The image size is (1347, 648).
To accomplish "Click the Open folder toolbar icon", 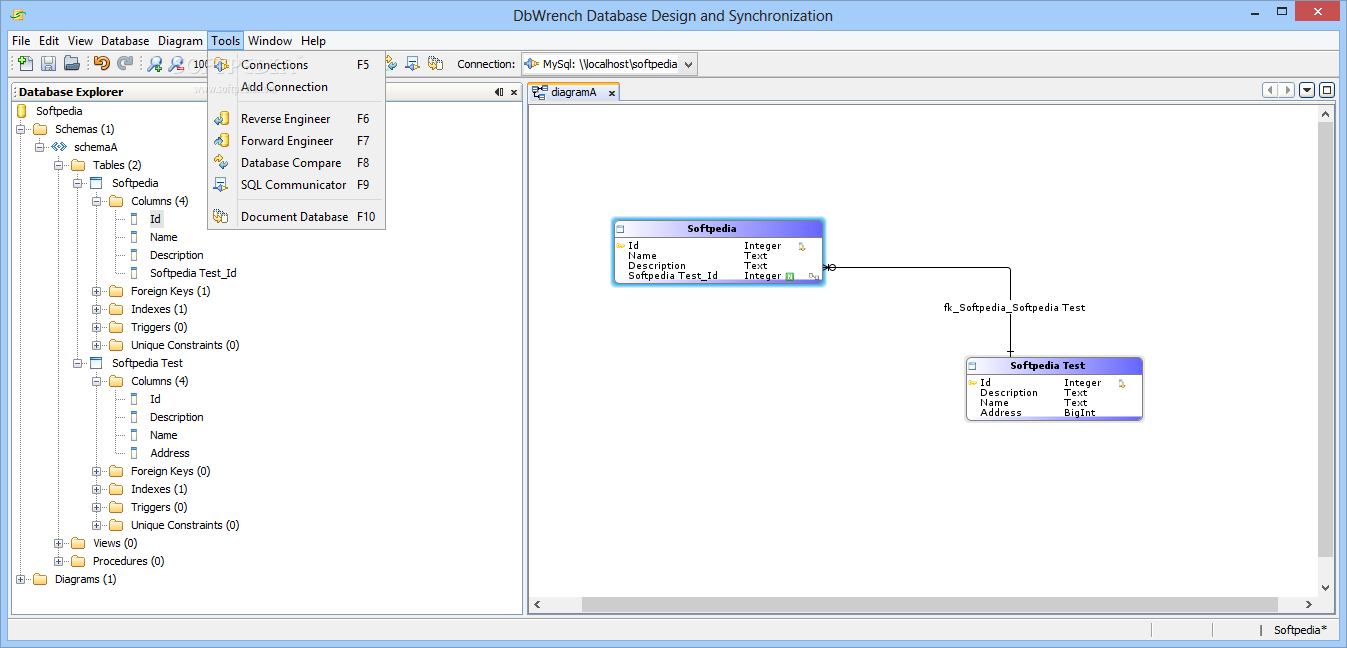I will (71, 63).
